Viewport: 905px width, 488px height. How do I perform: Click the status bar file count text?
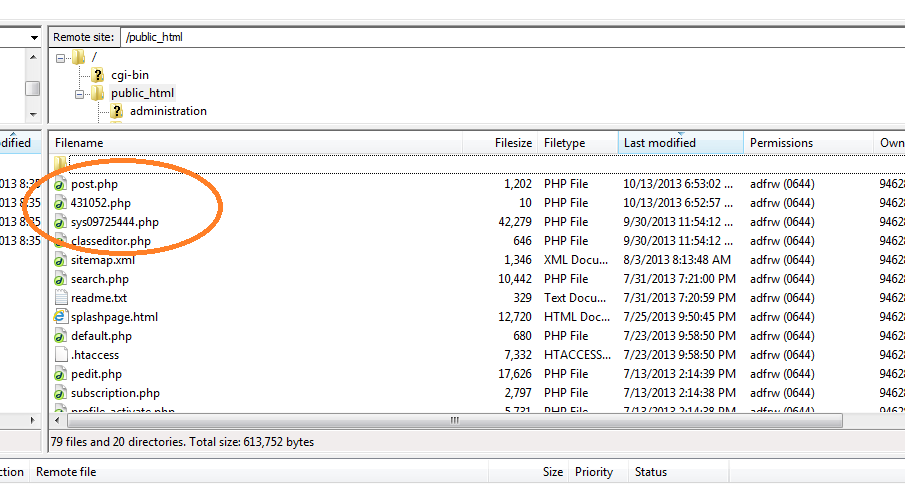click(182, 442)
